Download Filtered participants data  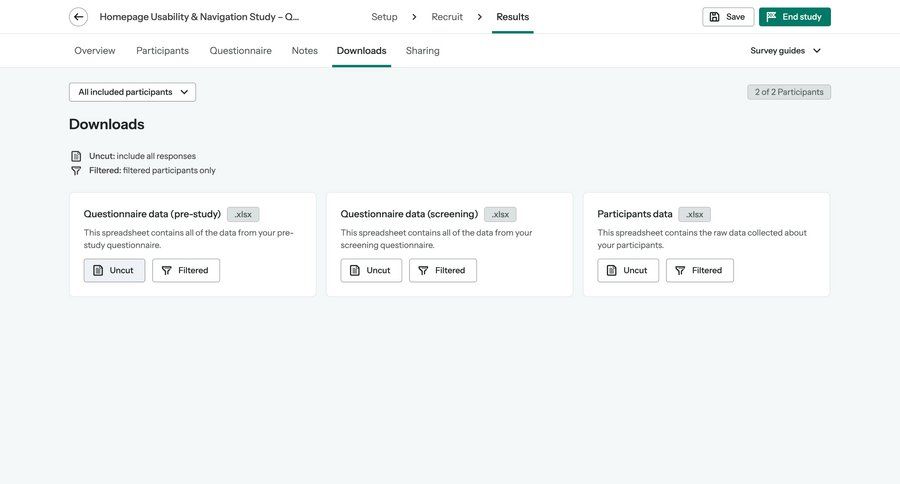[x=700, y=270]
